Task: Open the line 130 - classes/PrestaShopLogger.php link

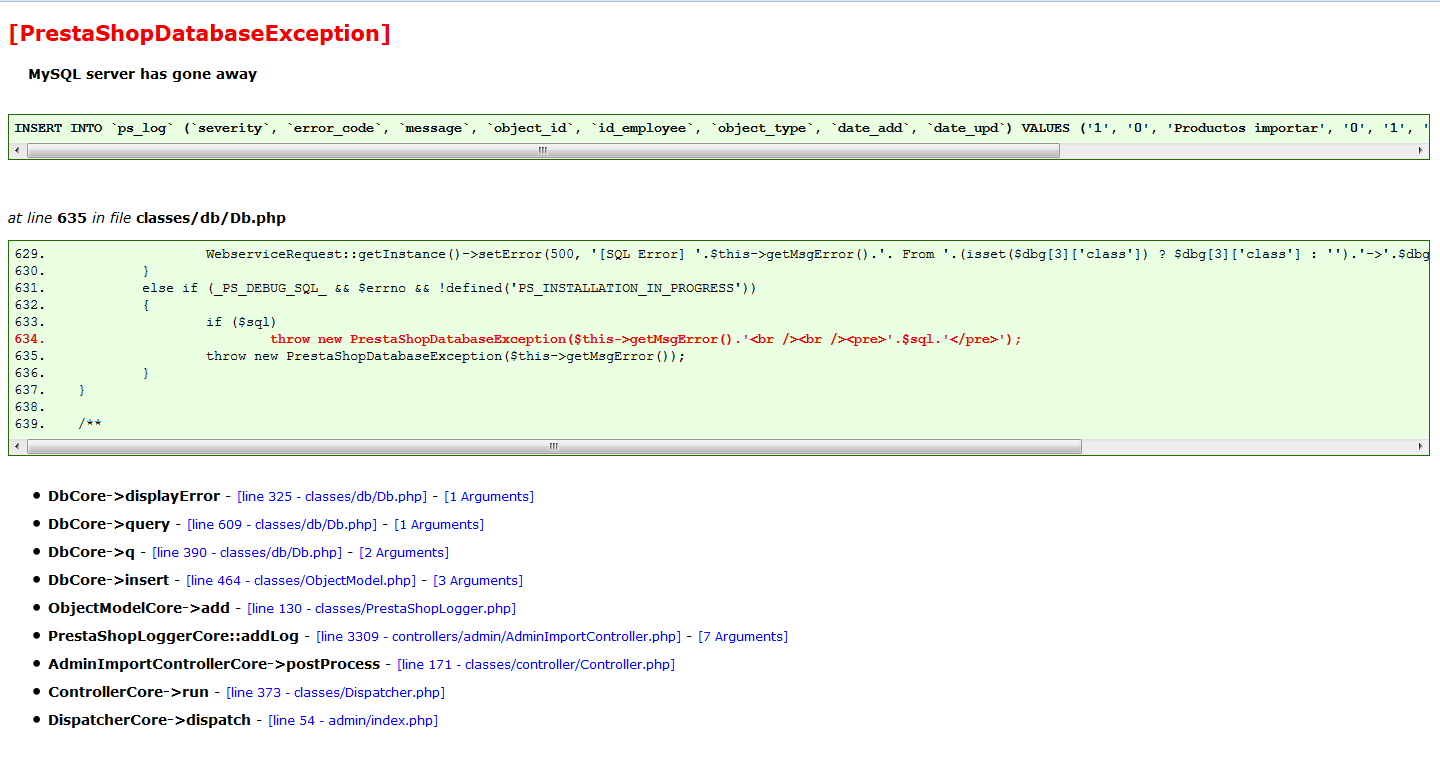Action: coord(382,609)
